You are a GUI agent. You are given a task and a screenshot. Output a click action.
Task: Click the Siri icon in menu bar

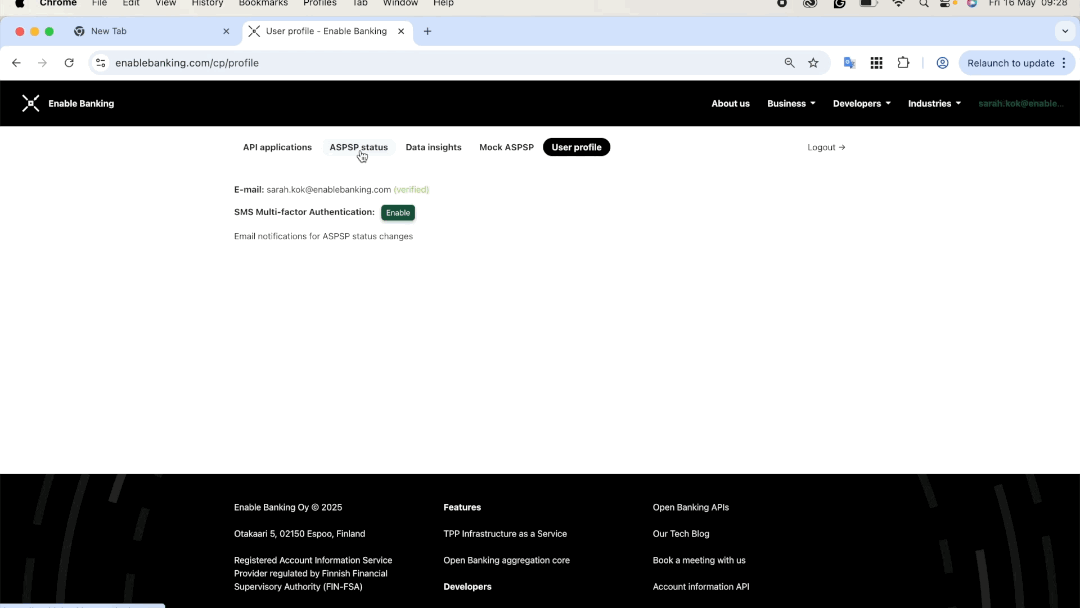[x=972, y=3]
